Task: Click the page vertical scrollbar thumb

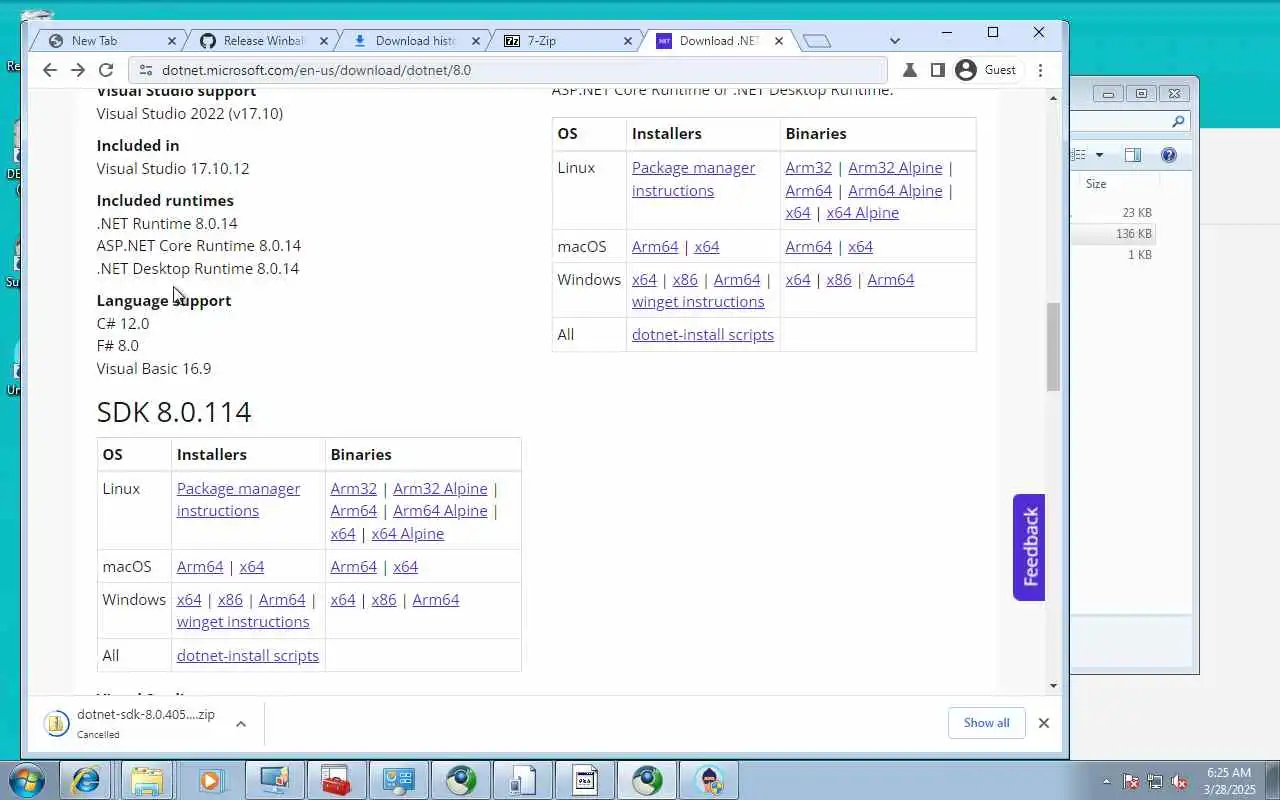Action: pyautogui.click(x=1053, y=346)
